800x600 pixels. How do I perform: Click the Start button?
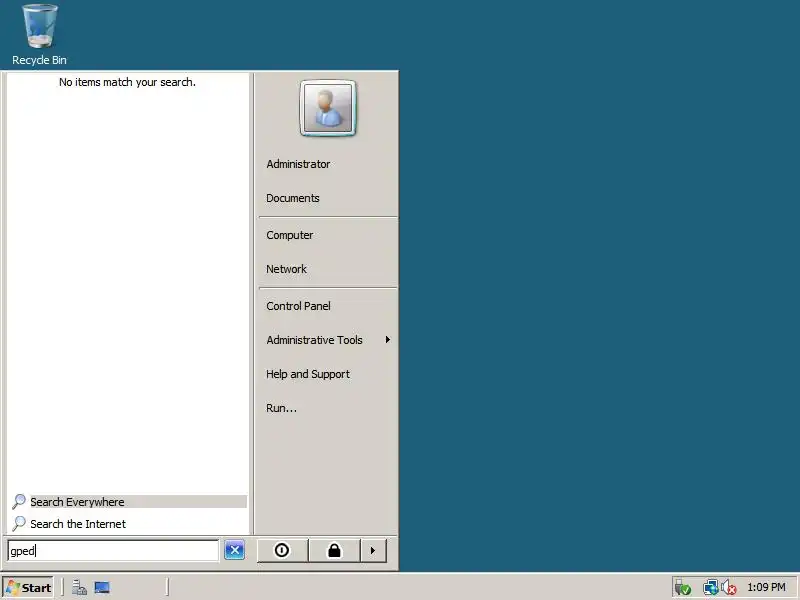coord(29,588)
